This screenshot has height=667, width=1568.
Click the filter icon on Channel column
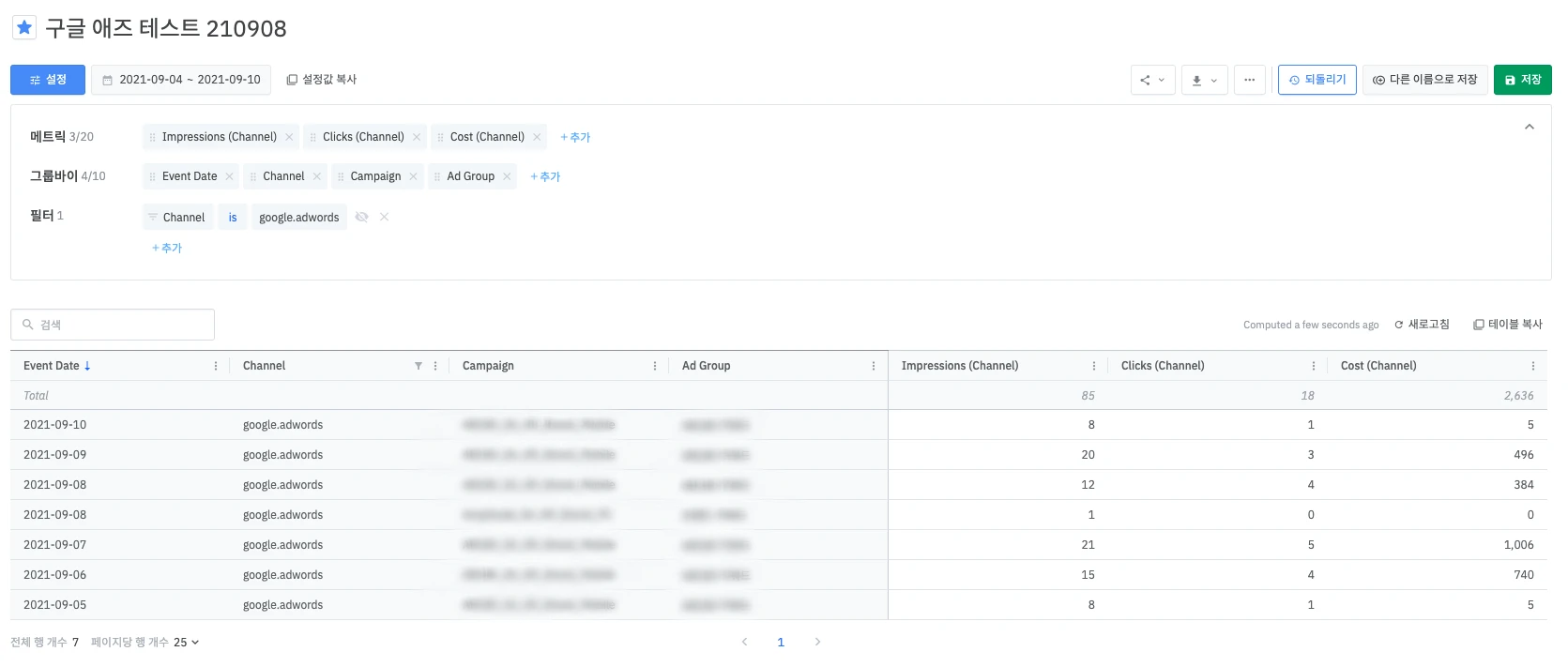pos(419,366)
